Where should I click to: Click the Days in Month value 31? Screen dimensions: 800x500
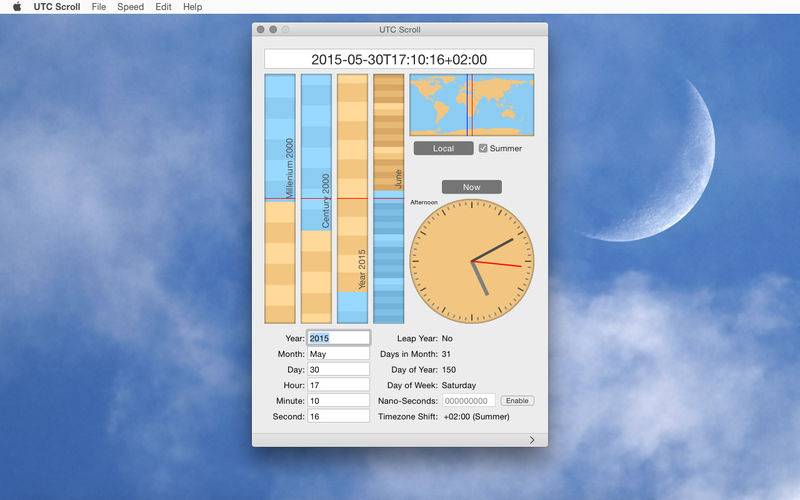pos(446,354)
